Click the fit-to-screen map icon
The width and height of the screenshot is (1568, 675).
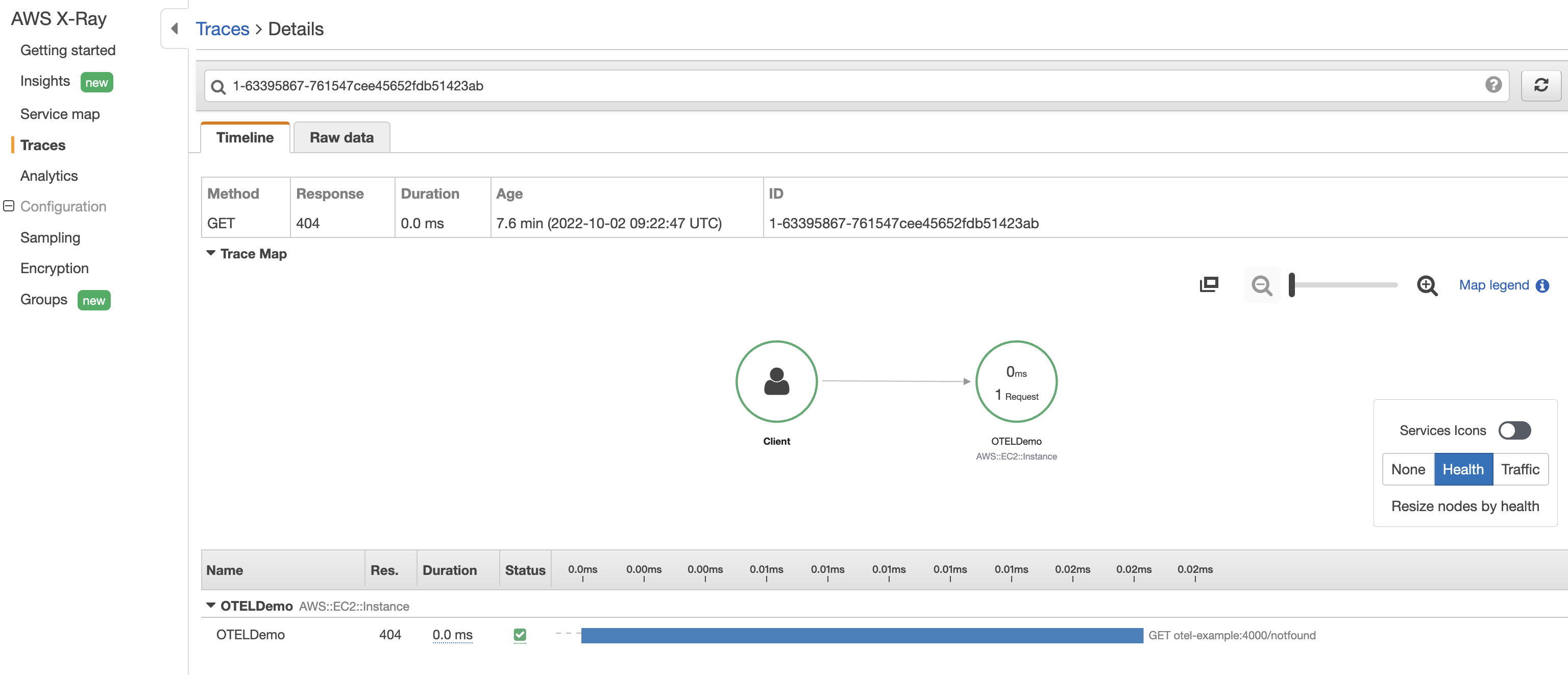point(1209,285)
